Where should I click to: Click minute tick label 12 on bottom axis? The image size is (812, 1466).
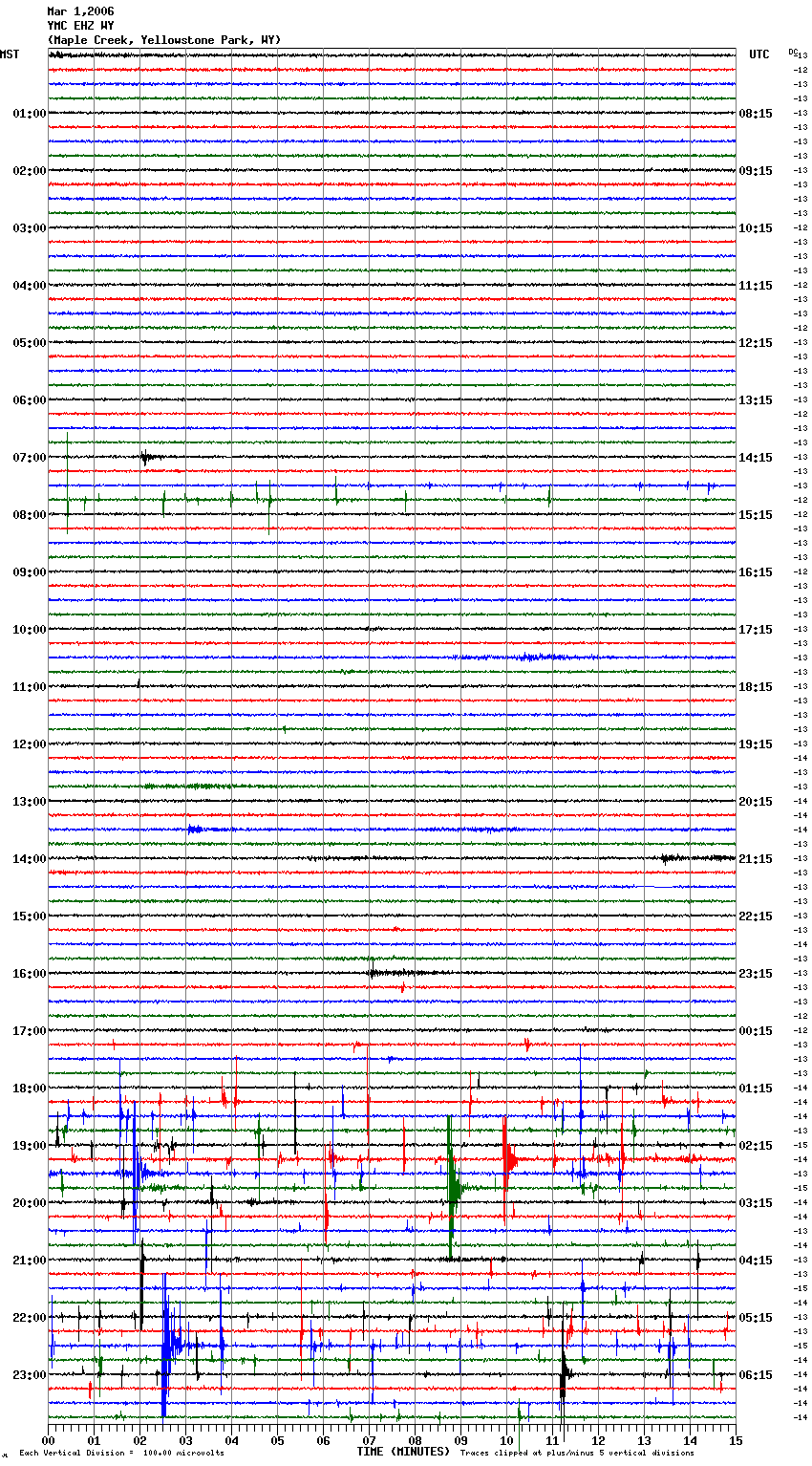598,1440
